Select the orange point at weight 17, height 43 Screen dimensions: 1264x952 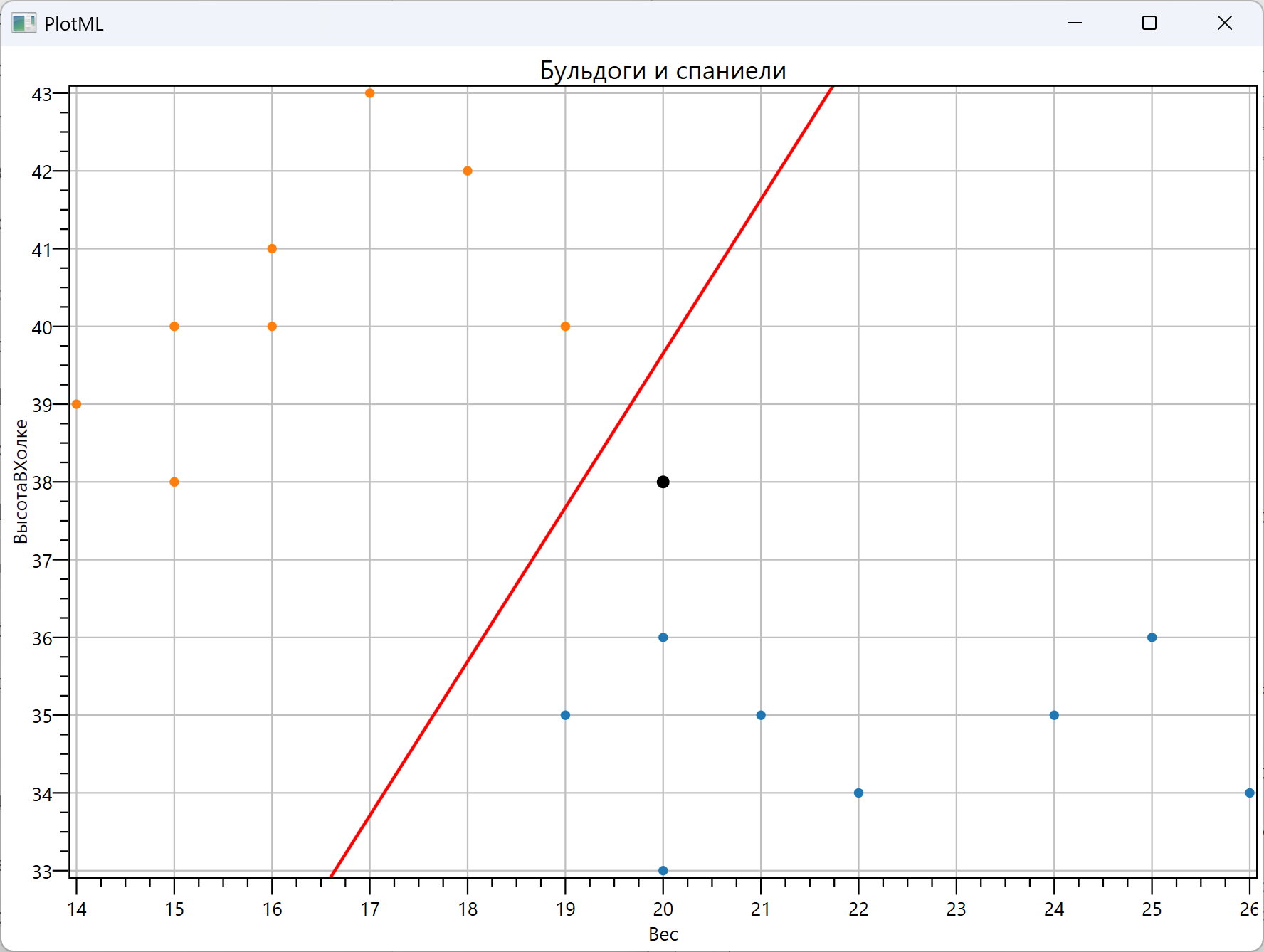(369, 93)
